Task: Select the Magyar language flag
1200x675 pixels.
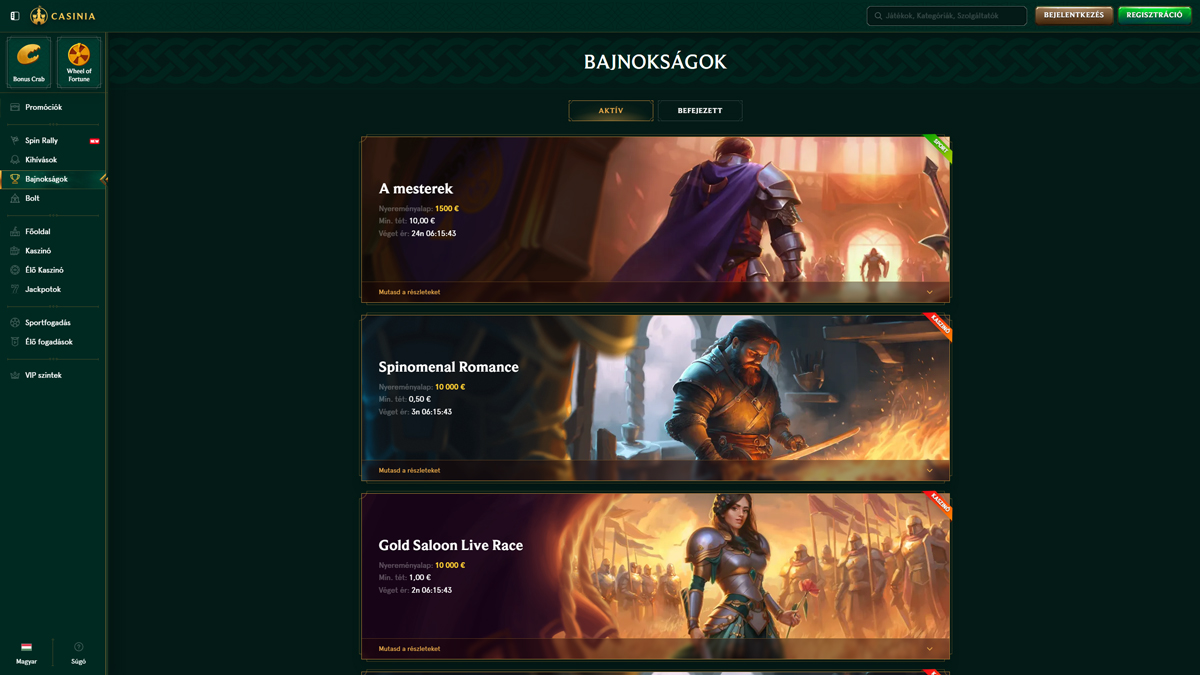Action: pos(26,647)
